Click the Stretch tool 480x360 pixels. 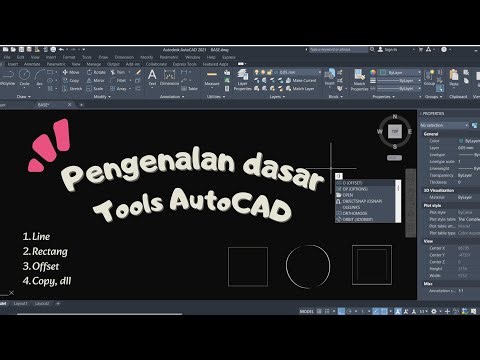(72, 89)
